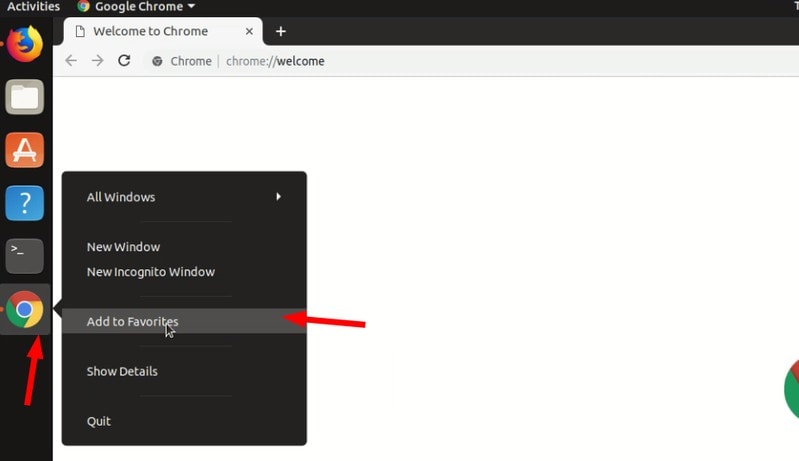The height and width of the screenshot is (461, 799).
Task: Close the Welcome to Chrome tab
Action: pyautogui.click(x=249, y=32)
